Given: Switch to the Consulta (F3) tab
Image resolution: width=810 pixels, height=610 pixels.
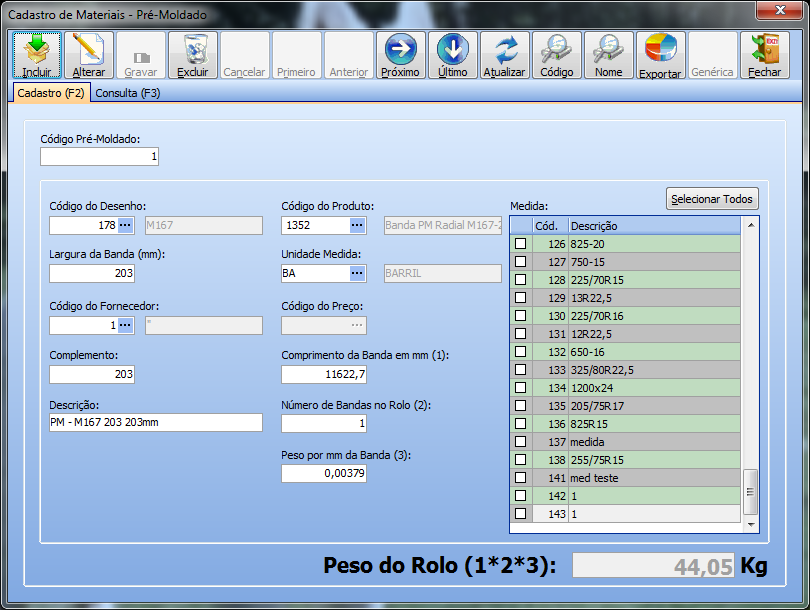Looking at the screenshot, I should coord(128,93).
